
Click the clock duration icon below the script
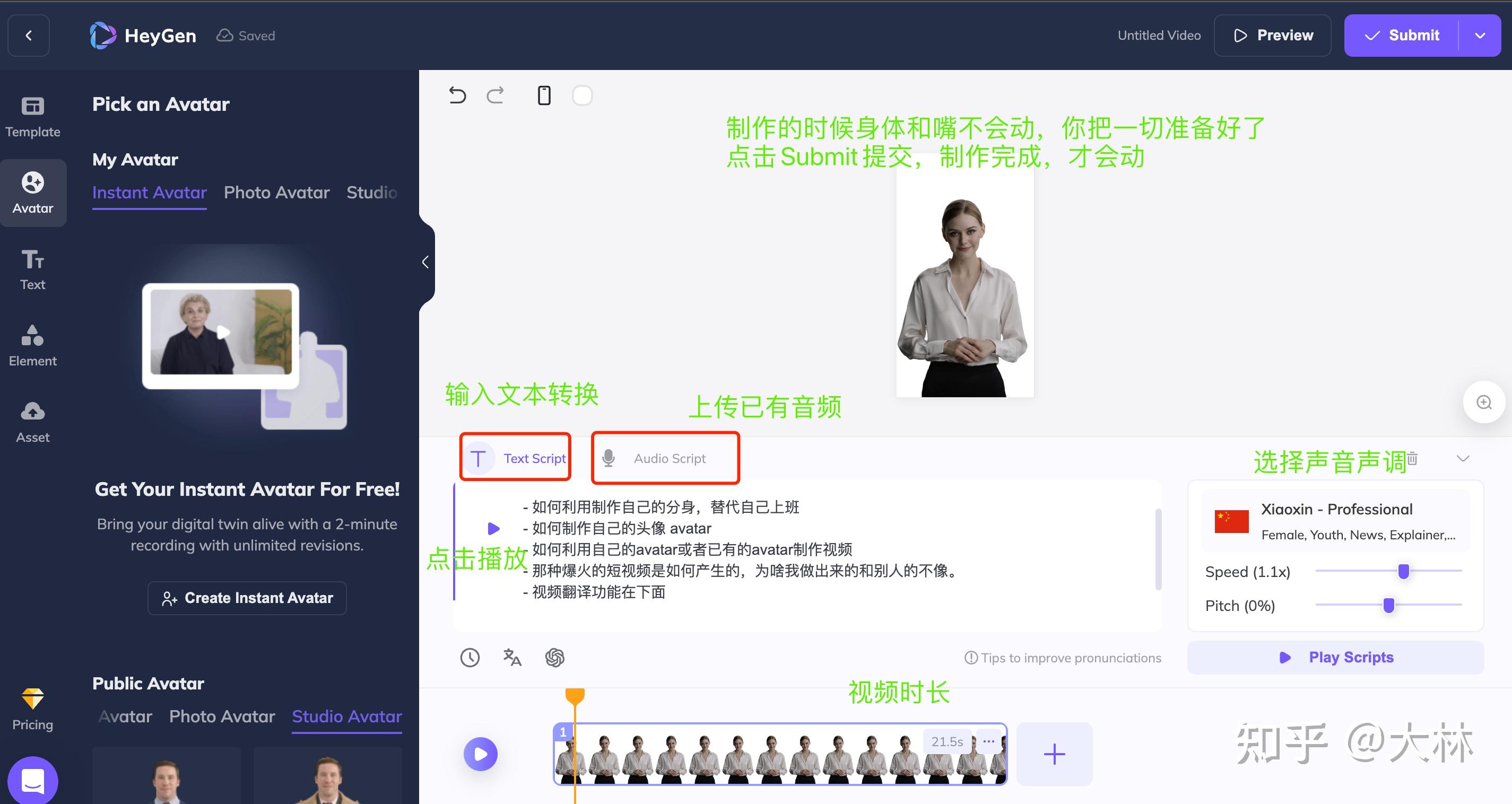pos(470,657)
